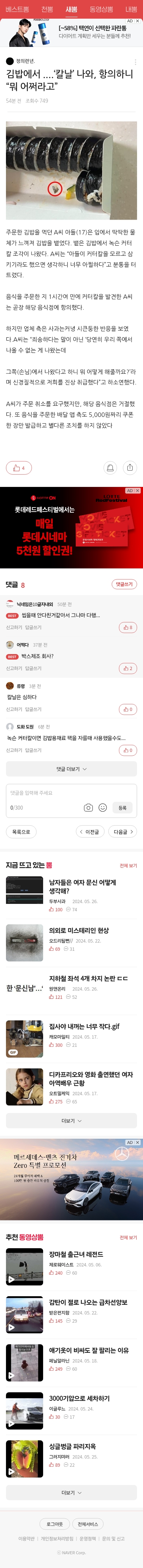Click the 댓글쓰기 button
The width and height of the screenshot is (143, 1568).
124,584
